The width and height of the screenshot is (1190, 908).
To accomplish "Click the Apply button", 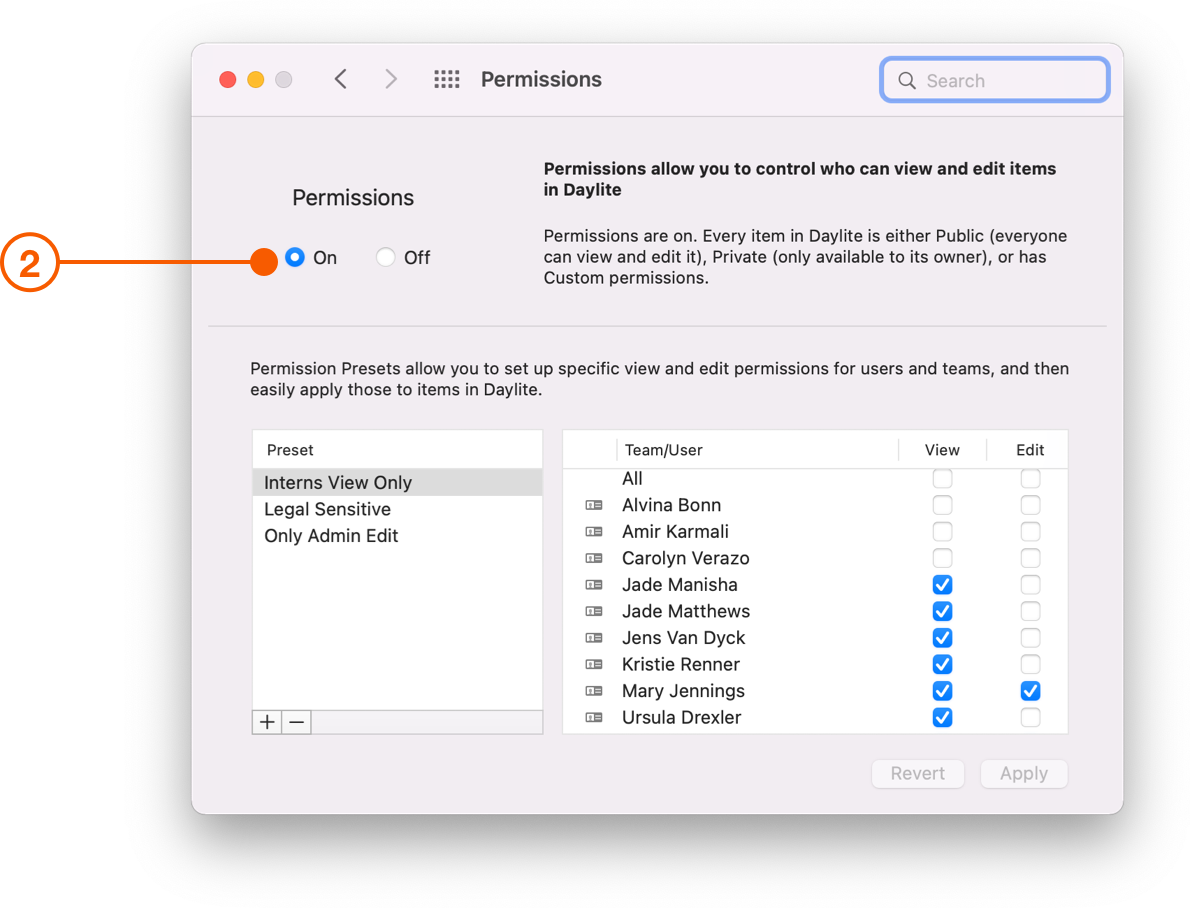I will [1023, 773].
